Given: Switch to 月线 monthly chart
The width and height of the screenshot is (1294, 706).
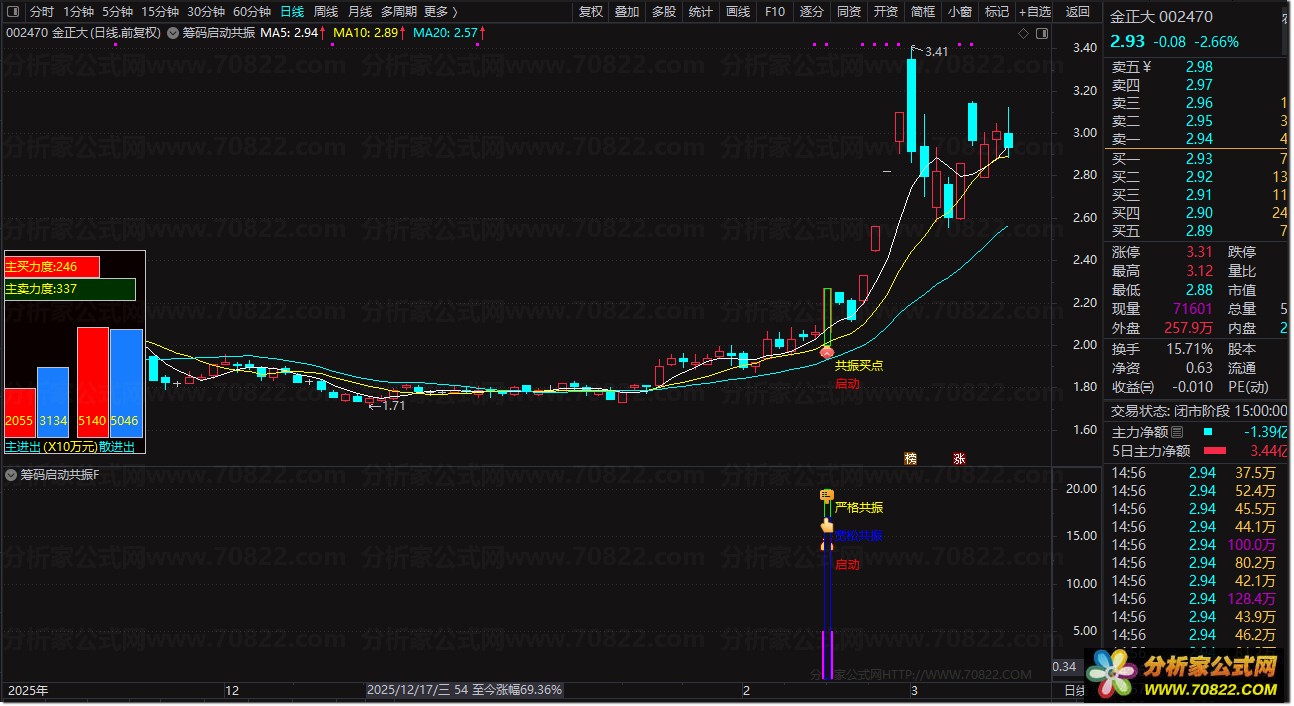Looking at the screenshot, I should pos(360,12).
